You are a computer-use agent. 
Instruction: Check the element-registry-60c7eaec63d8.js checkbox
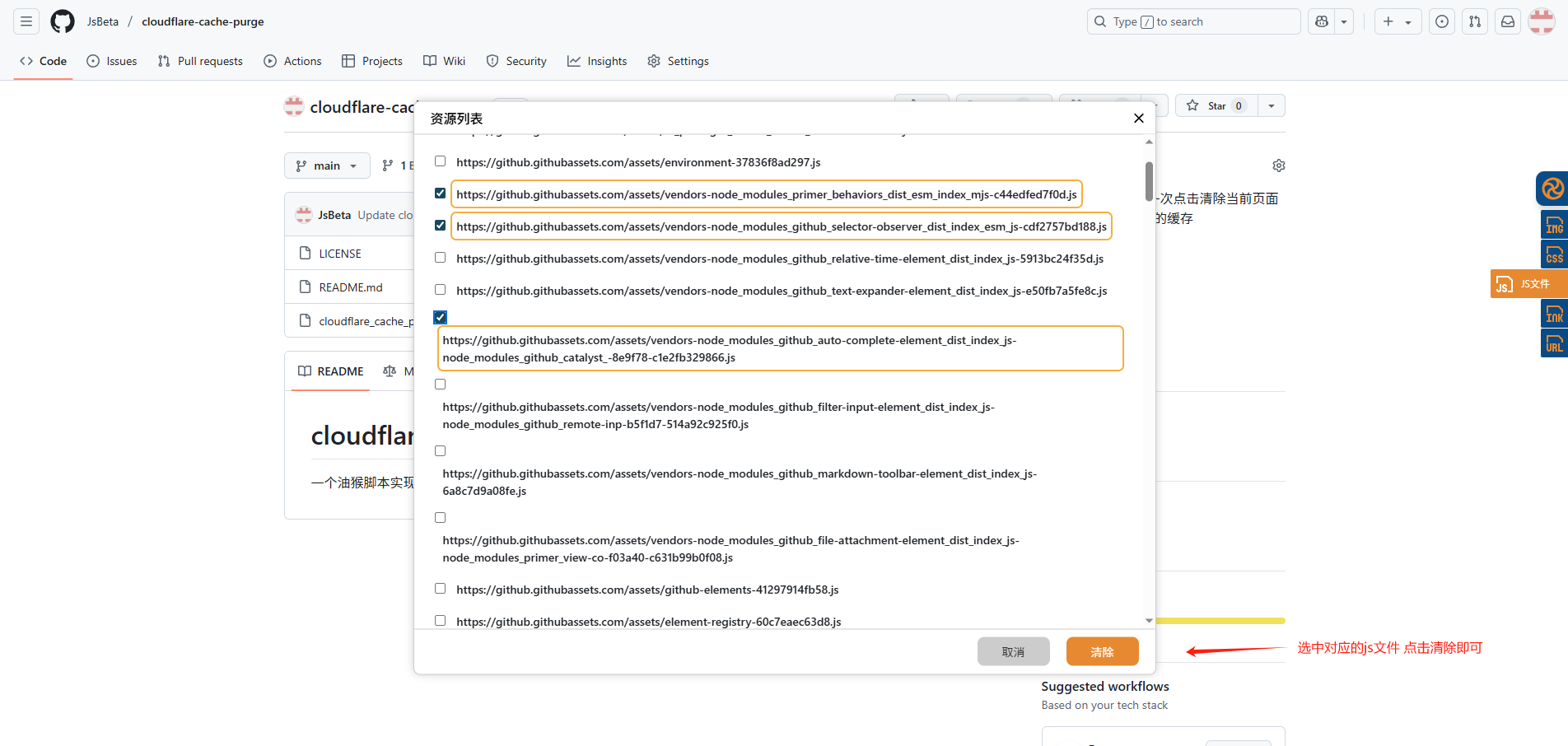point(440,621)
